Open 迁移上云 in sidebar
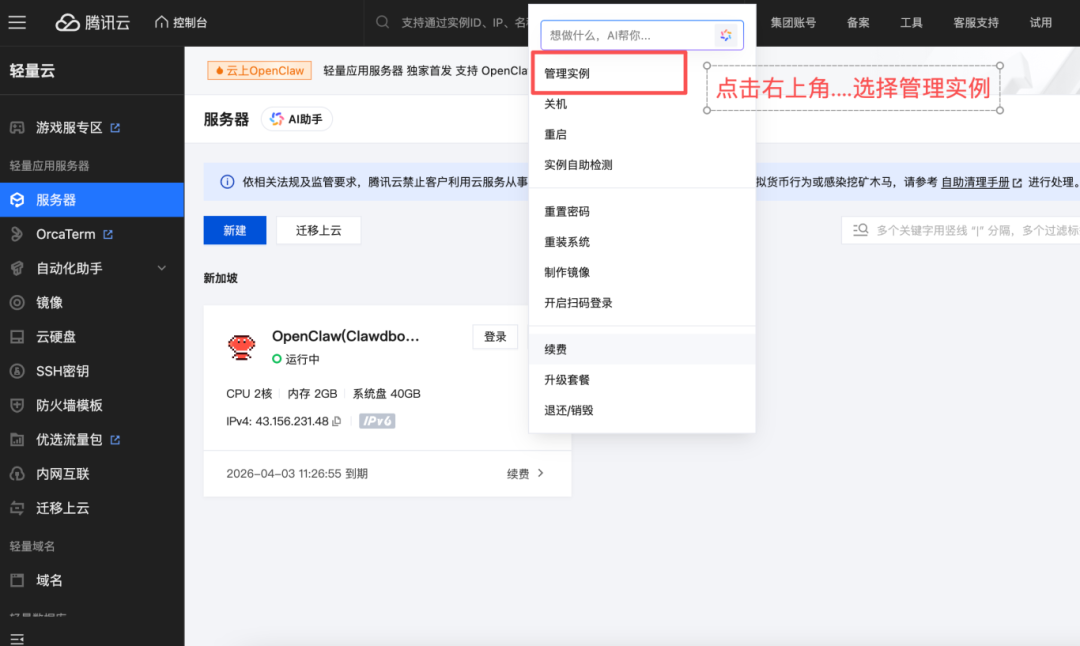The image size is (1080, 646). click(x=92, y=508)
